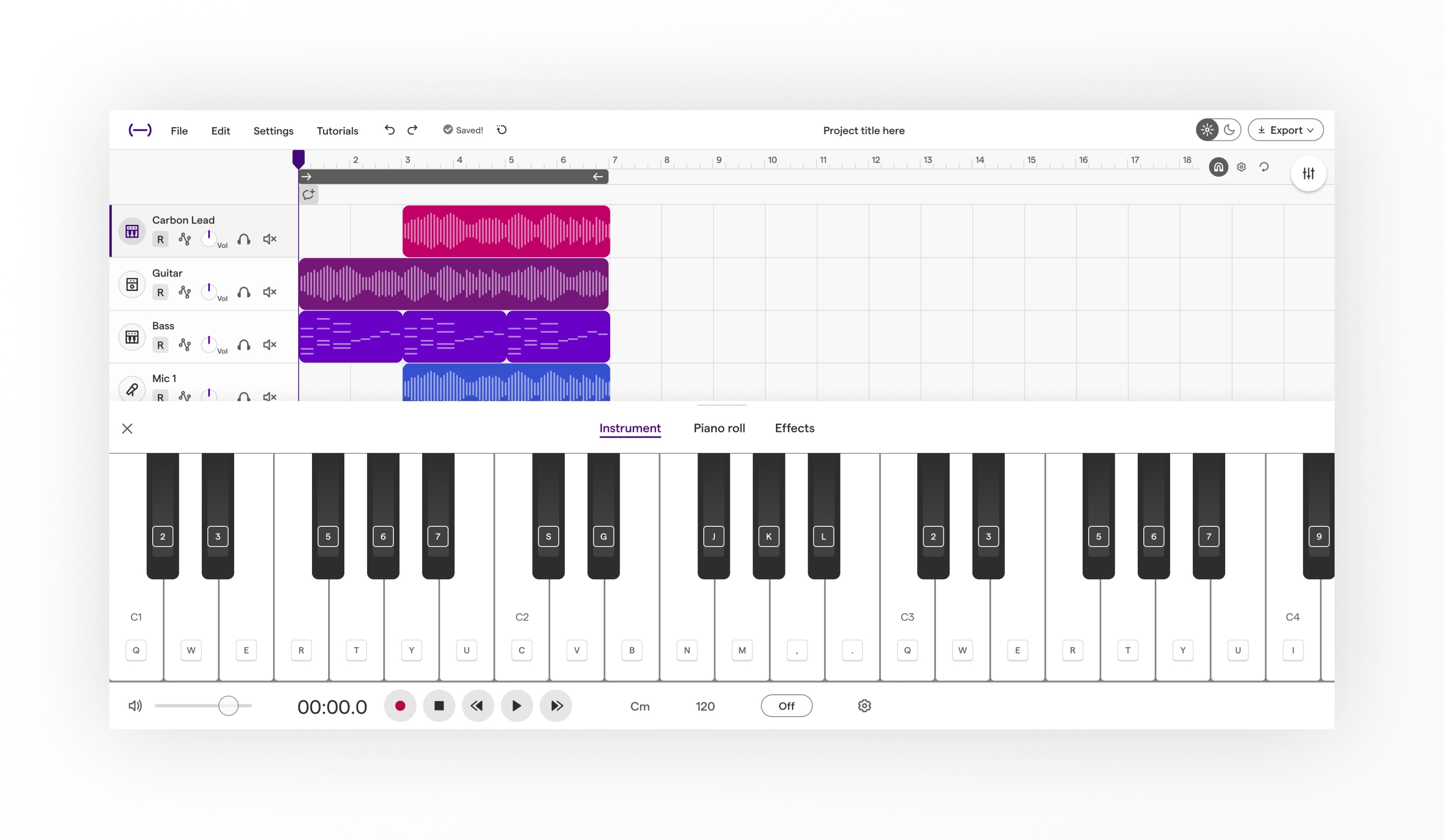Rewind to the start
Image resolution: width=1444 pixels, height=840 pixels.
tap(478, 706)
